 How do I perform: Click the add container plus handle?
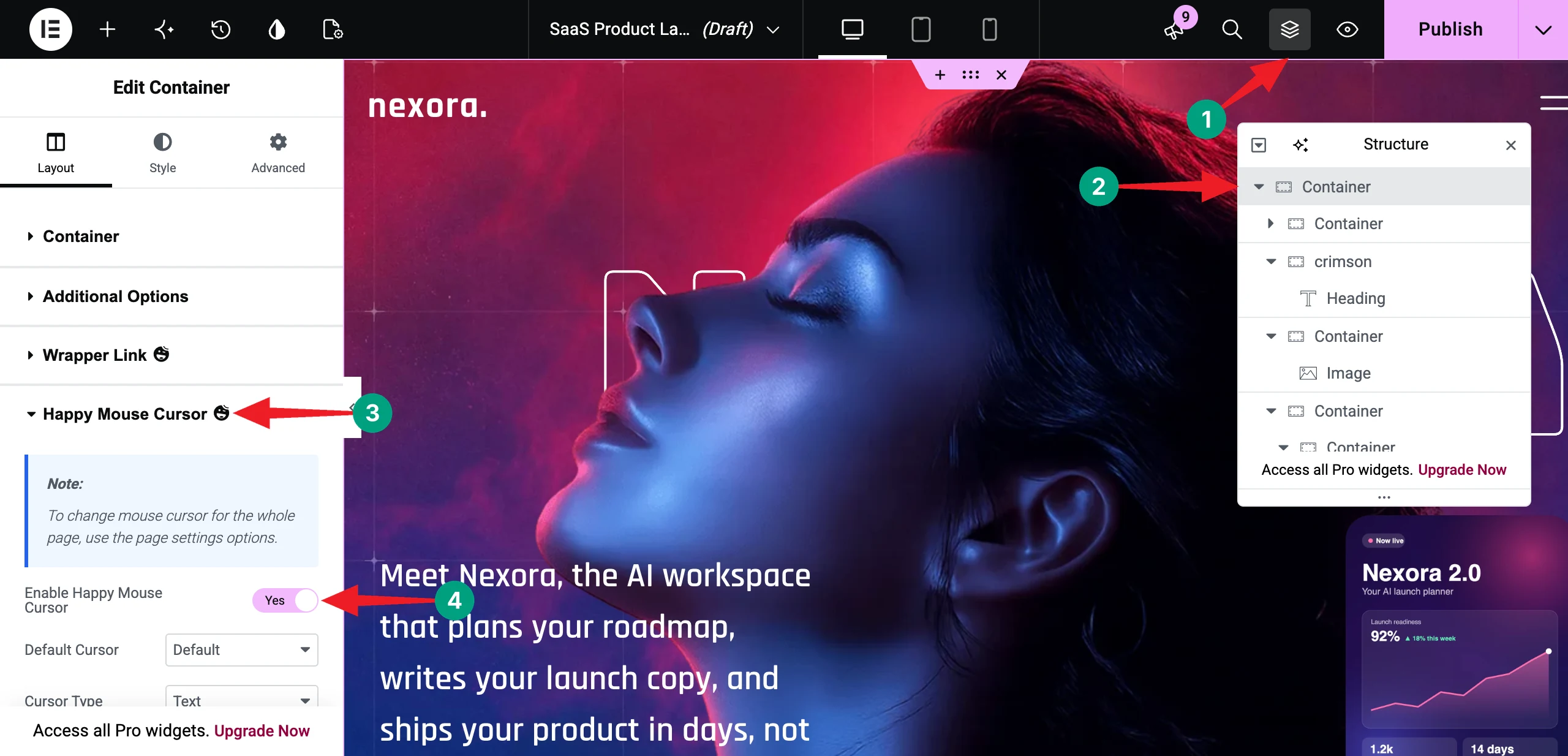pos(940,75)
